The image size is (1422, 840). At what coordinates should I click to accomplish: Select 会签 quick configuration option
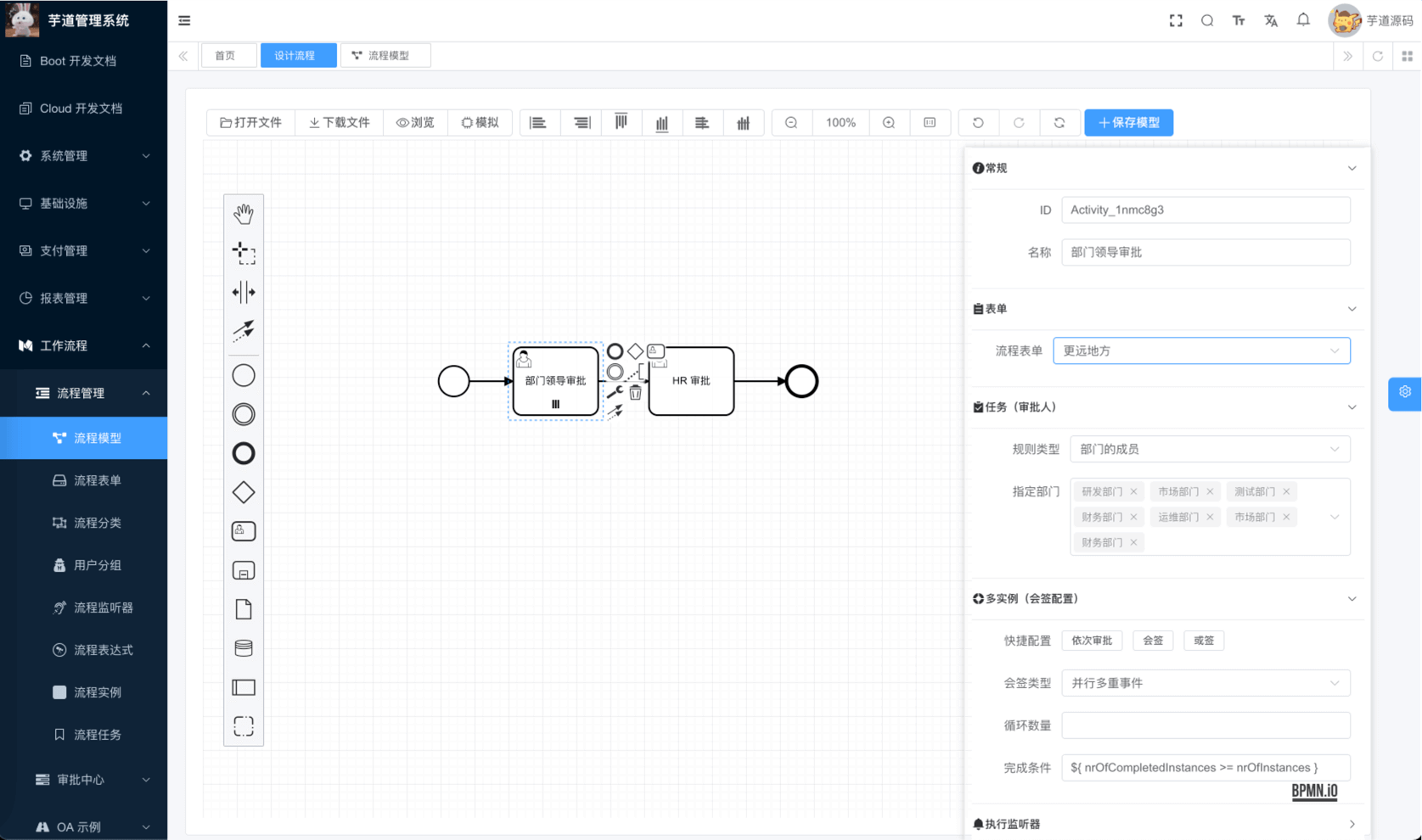(x=1153, y=641)
